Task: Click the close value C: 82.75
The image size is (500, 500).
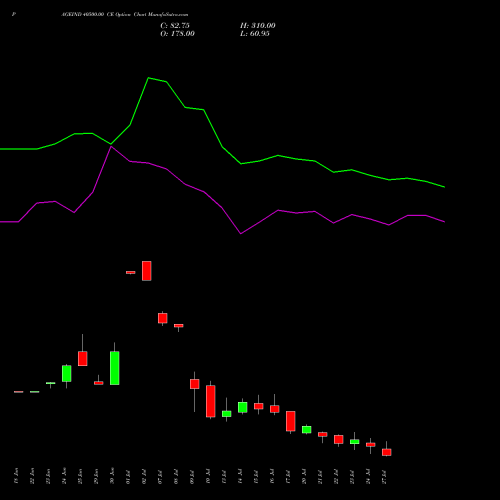Action: pos(175,26)
